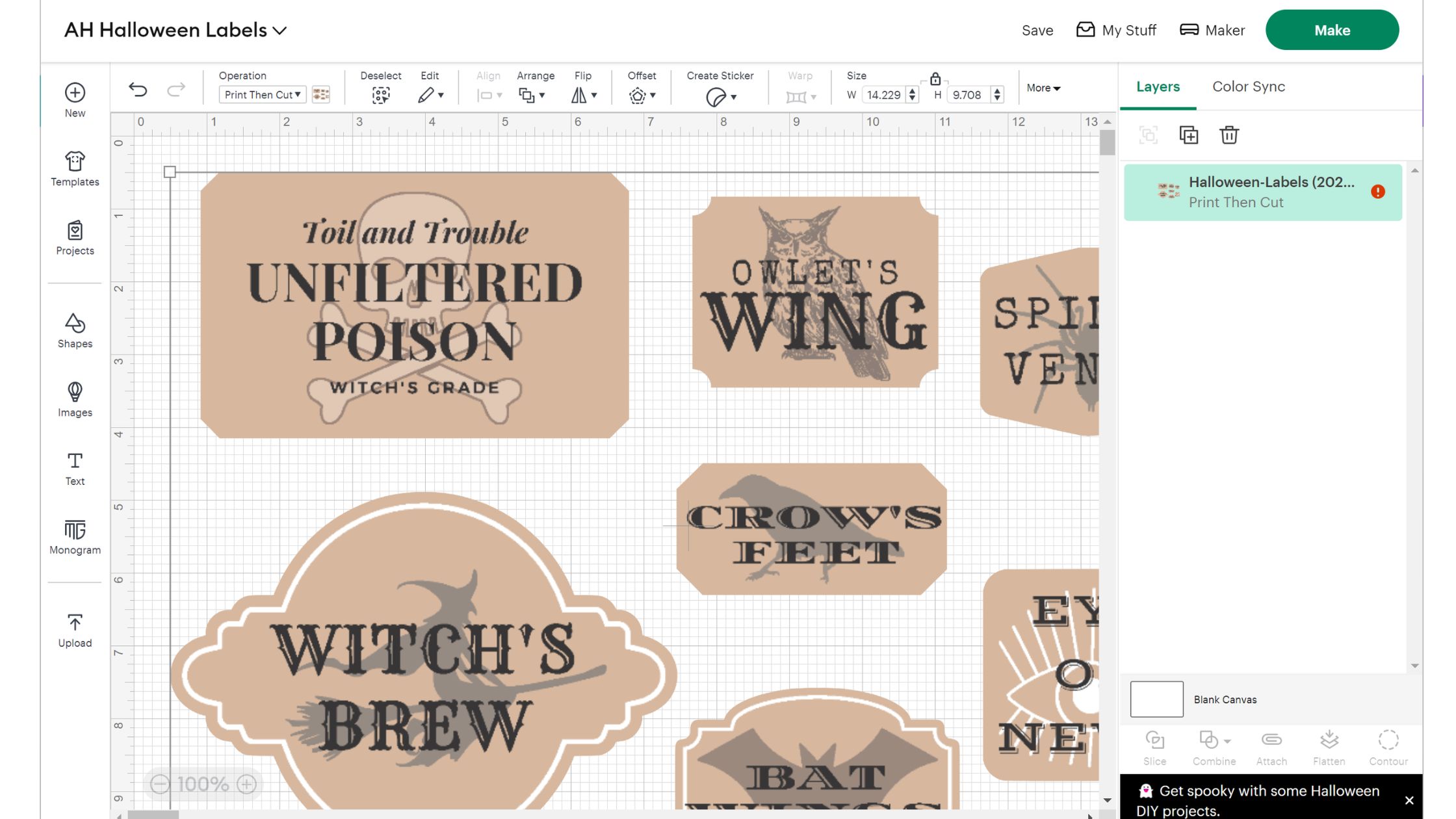Duplicate the layer using the copy icon

point(1189,135)
